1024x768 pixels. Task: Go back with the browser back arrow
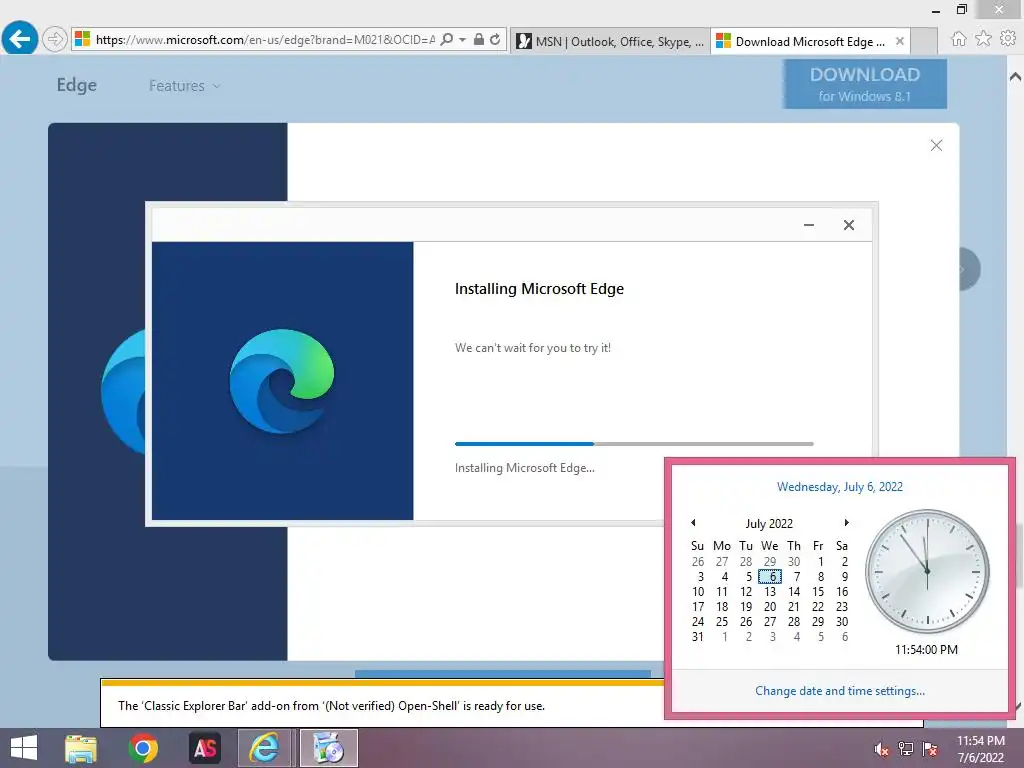click(20, 39)
